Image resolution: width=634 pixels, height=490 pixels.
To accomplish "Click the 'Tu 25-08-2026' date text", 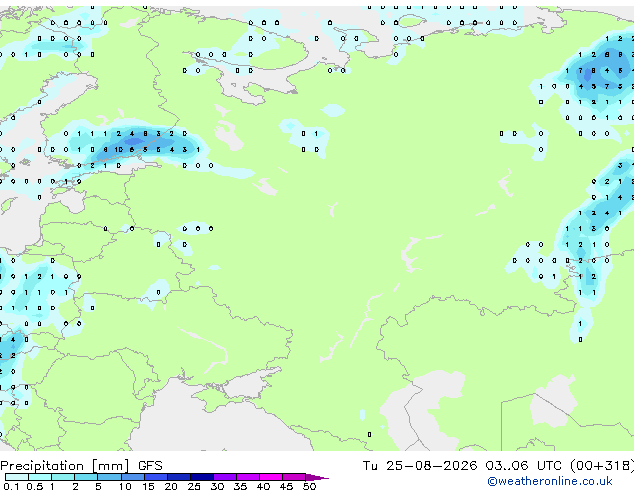I will coord(420,466).
